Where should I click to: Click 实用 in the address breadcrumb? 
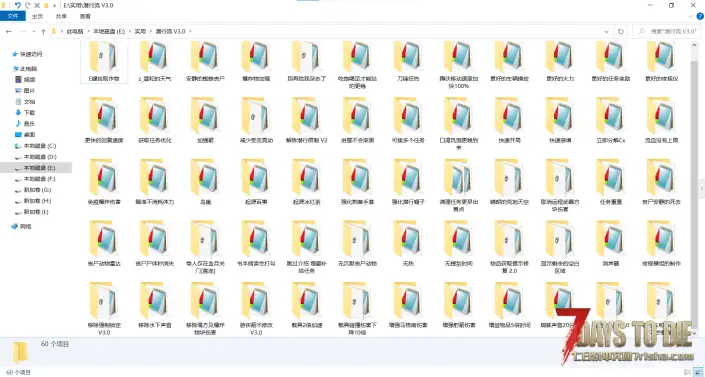(140, 31)
